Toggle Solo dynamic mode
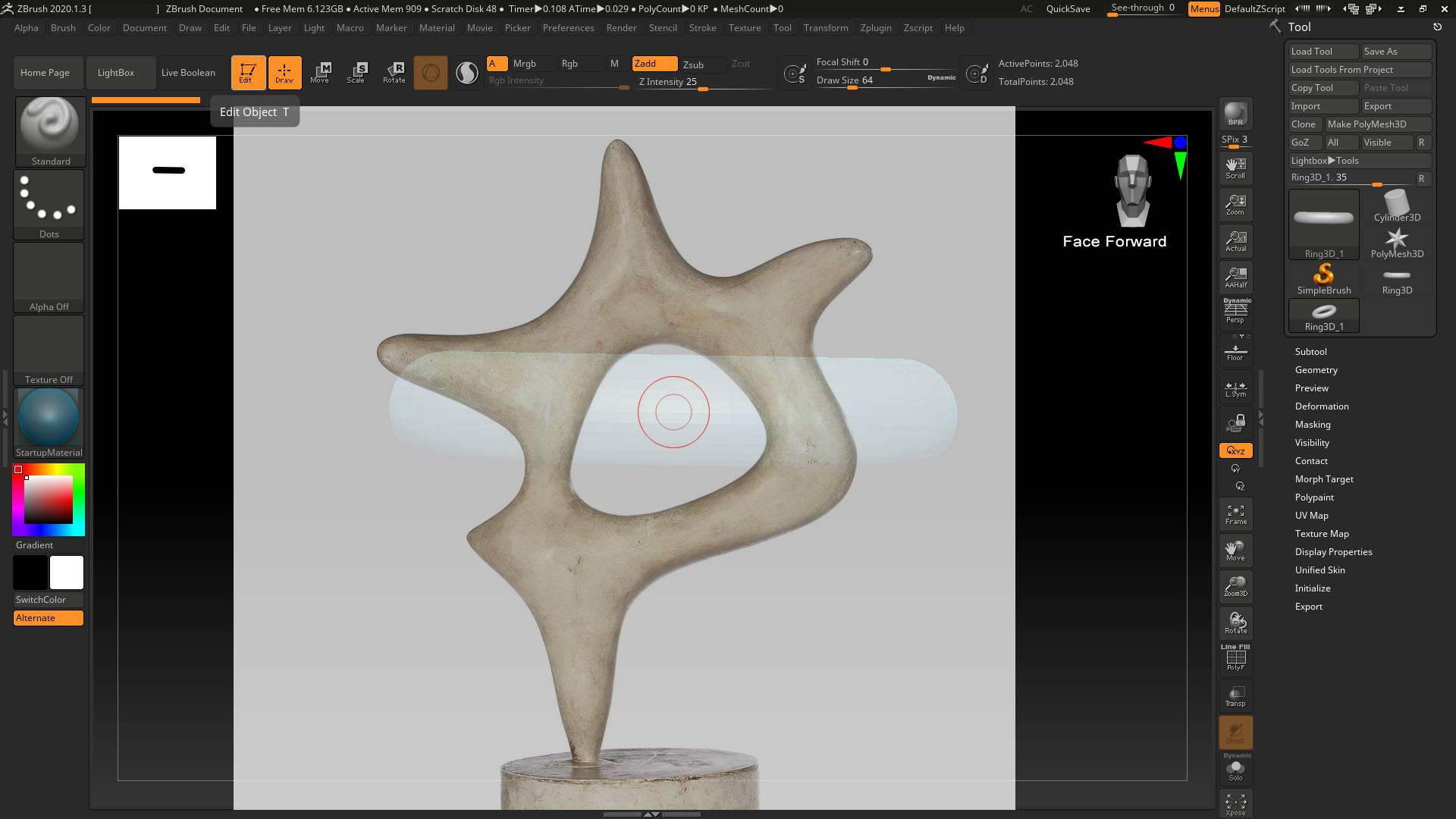This screenshot has width=1456, height=819. coord(1235,768)
